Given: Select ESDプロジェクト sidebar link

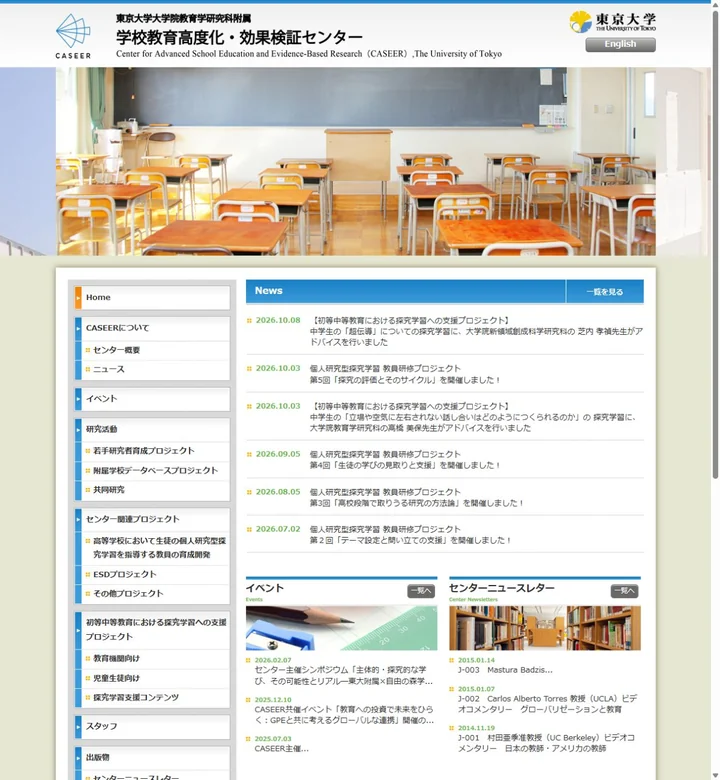Looking at the screenshot, I should 124,575.
